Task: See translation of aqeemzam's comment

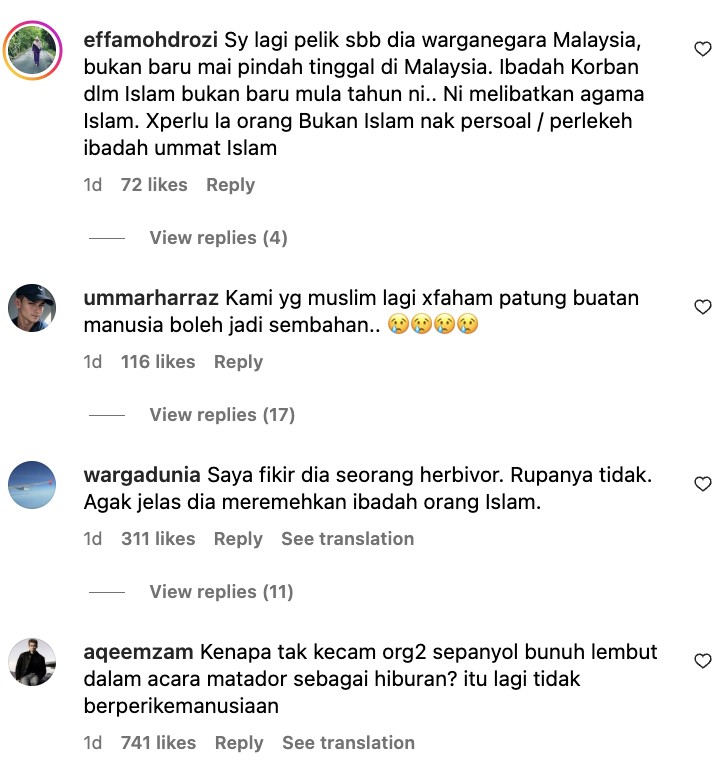Action: (x=348, y=742)
